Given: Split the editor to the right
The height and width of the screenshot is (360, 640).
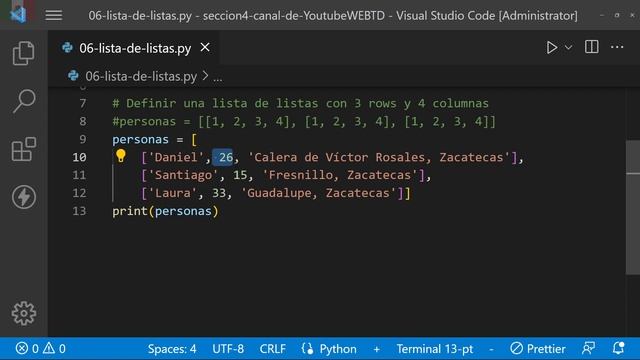Looking at the screenshot, I should tap(591, 47).
